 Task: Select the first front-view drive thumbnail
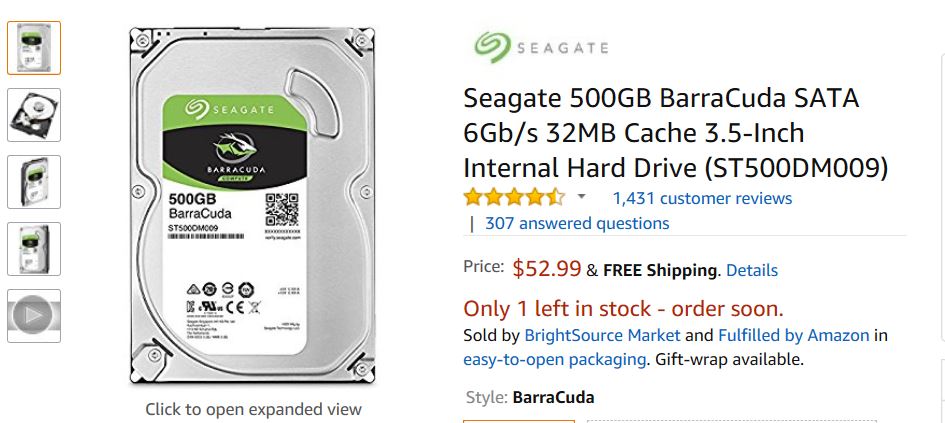coord(34,48)
